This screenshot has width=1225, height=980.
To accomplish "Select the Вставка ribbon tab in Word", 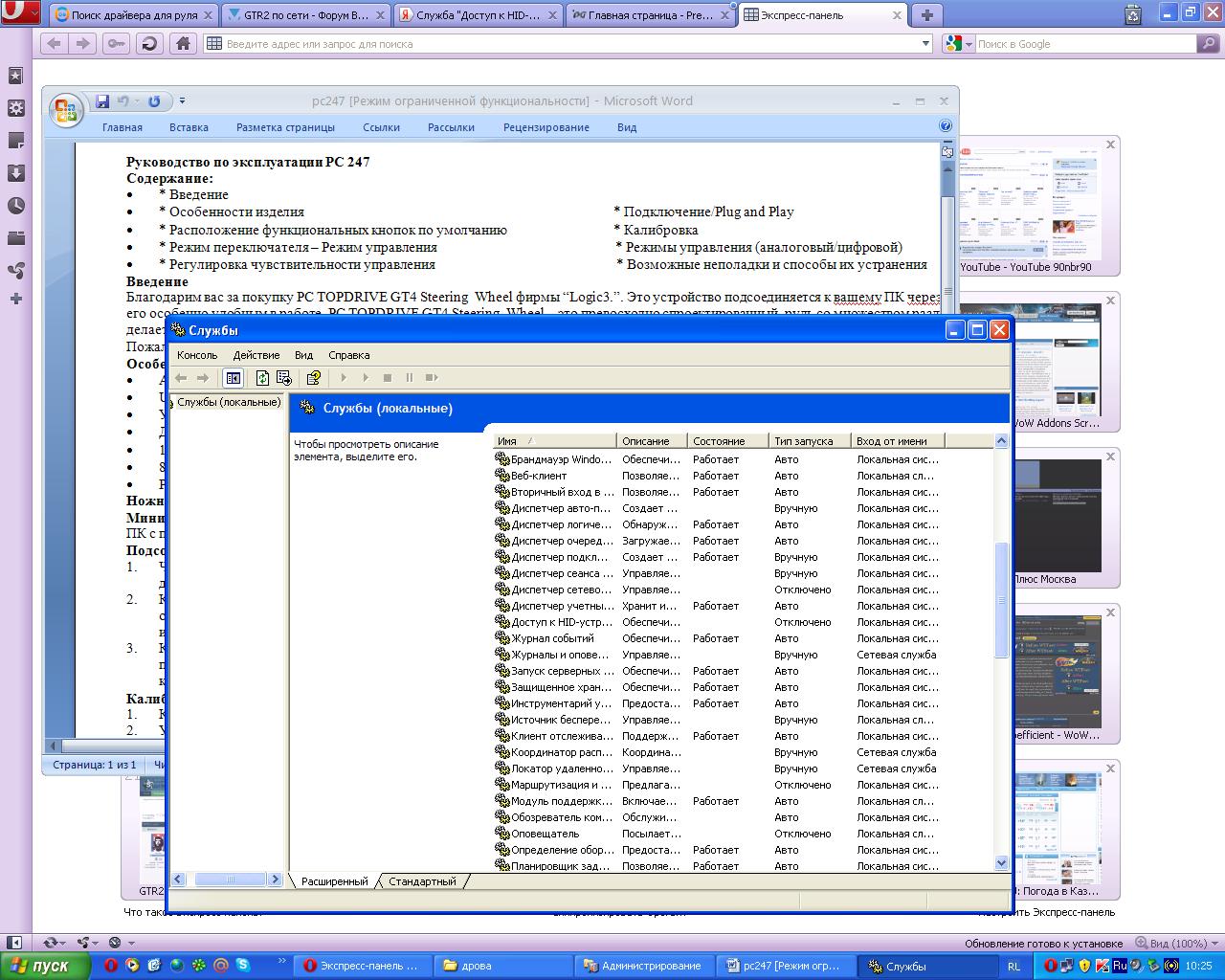I will tap(189, 127).
